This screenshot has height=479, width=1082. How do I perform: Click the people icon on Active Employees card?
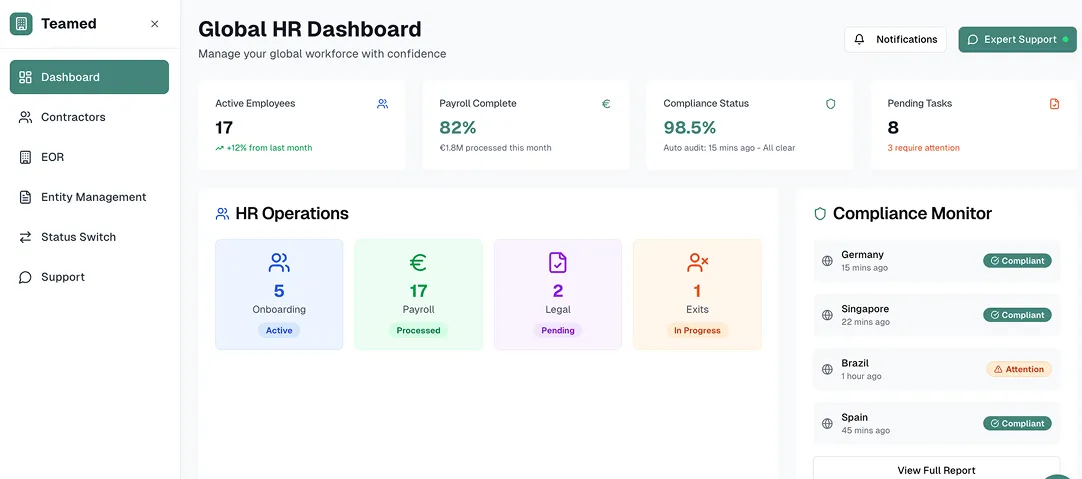tap(382, 104)
